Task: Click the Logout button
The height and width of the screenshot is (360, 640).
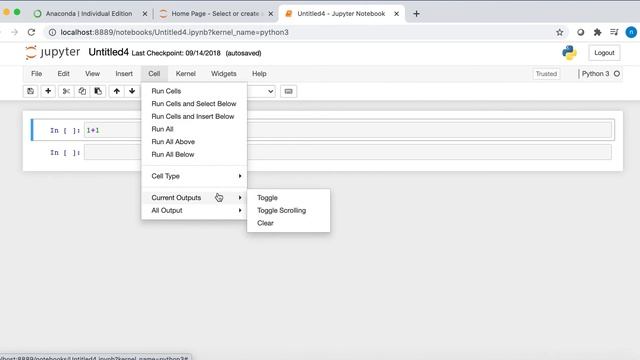Action: [604, 53]
